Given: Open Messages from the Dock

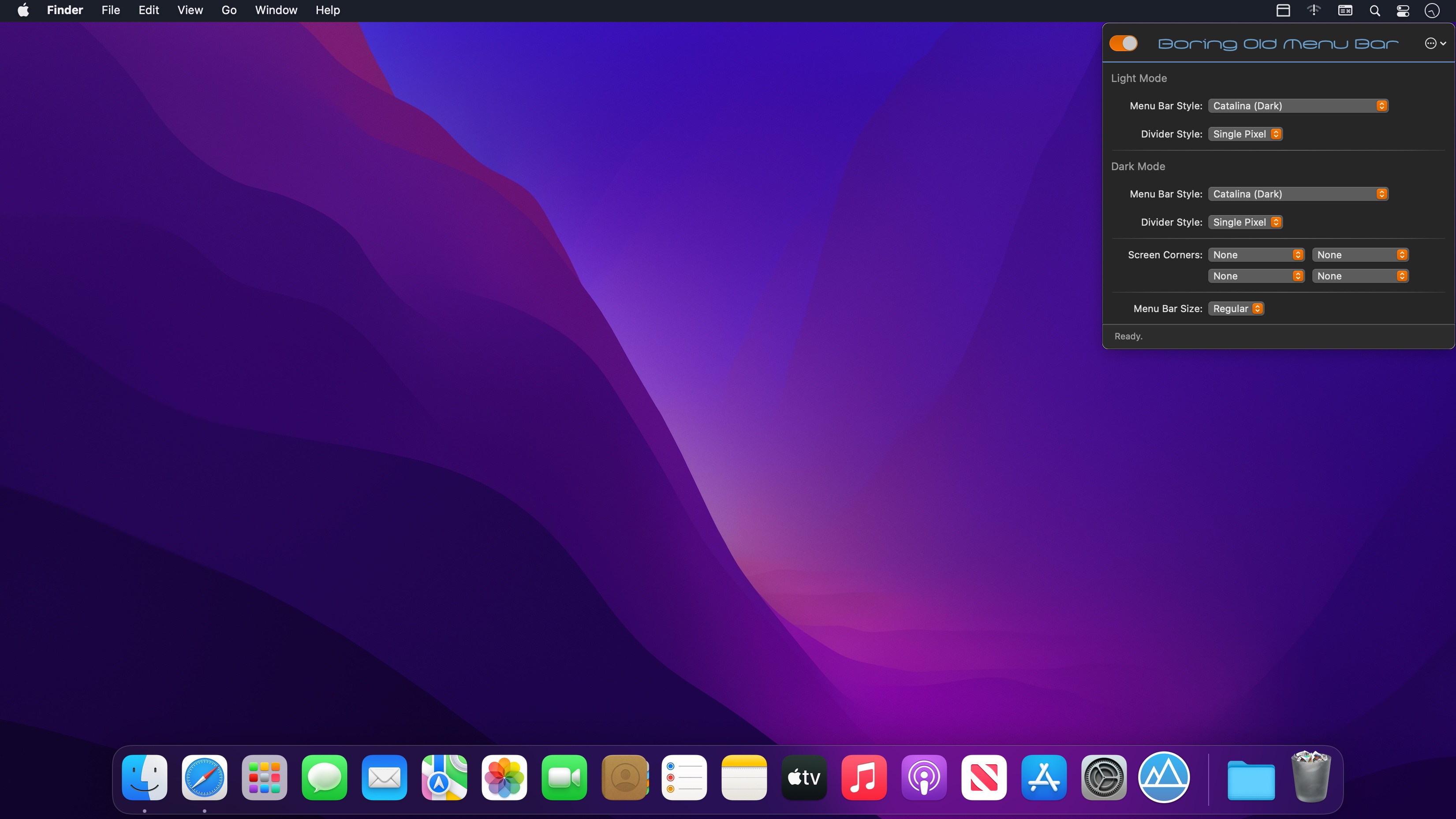Looking at the screenshot, I should coord(325,777).
